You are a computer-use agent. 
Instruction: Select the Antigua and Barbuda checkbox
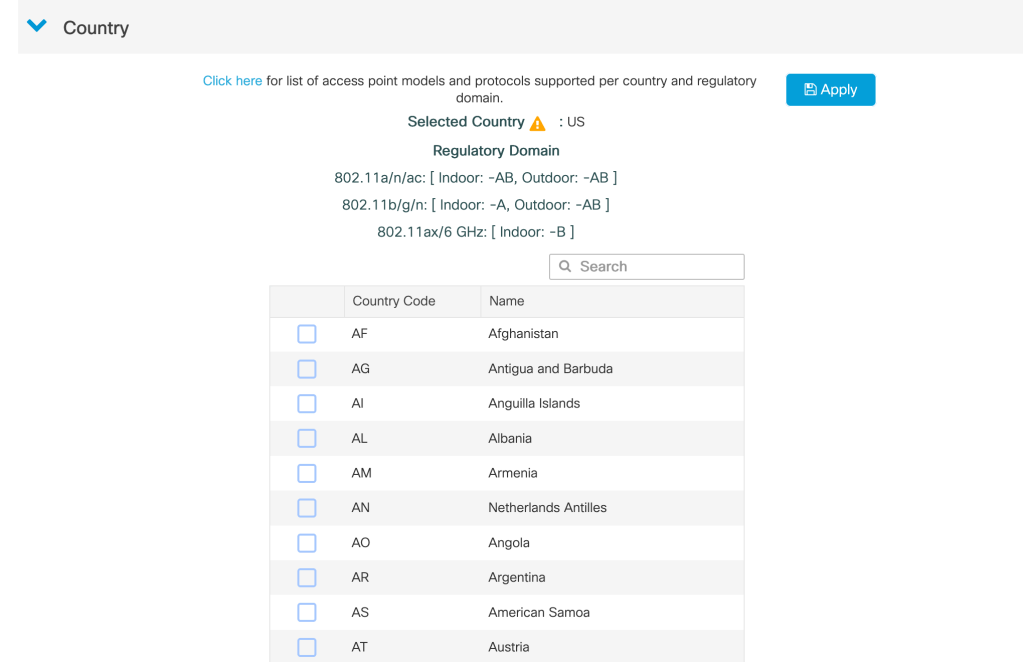[307, 369]
